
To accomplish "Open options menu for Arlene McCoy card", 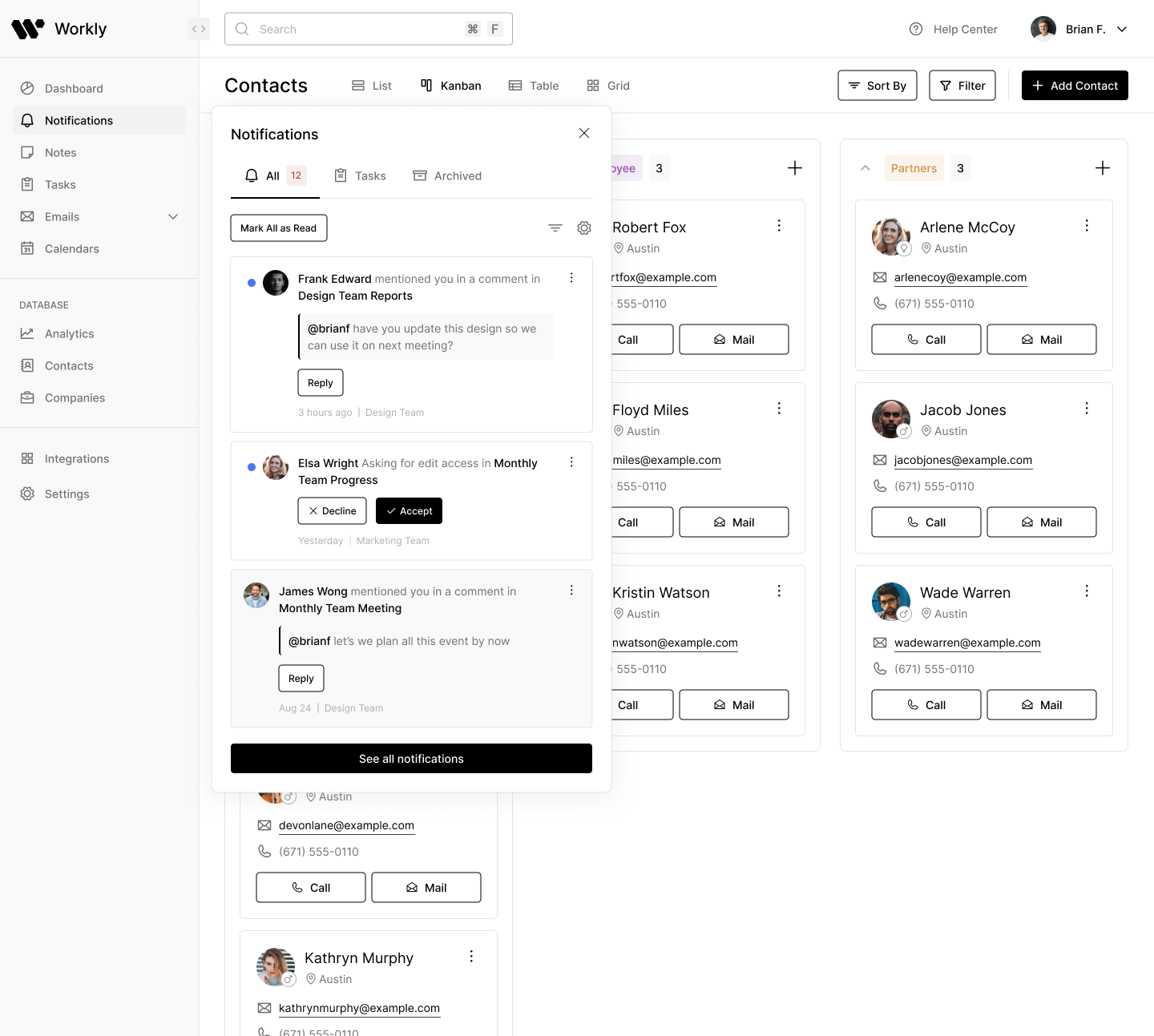I will coord(1087,226).
